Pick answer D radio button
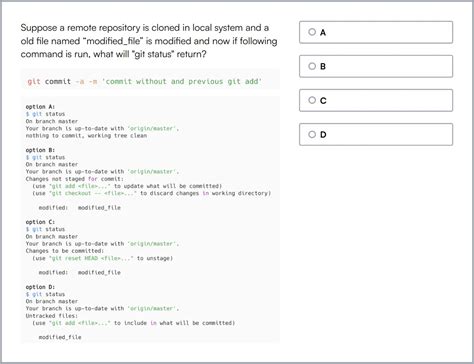 pyautogui.click(x=312, y=134)
